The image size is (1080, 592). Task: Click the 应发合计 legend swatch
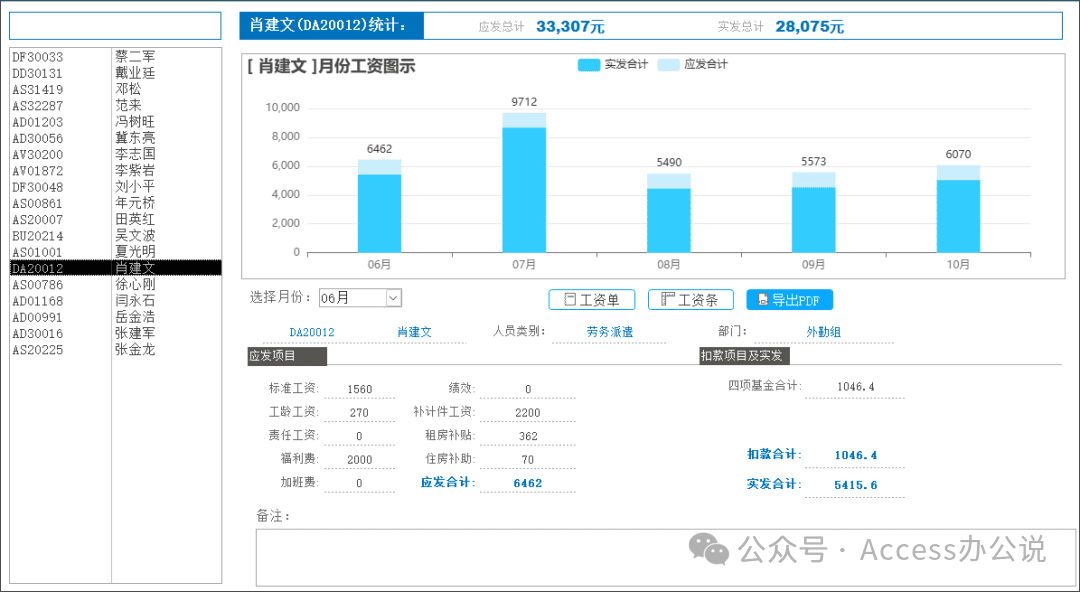[x=668, y=65]
